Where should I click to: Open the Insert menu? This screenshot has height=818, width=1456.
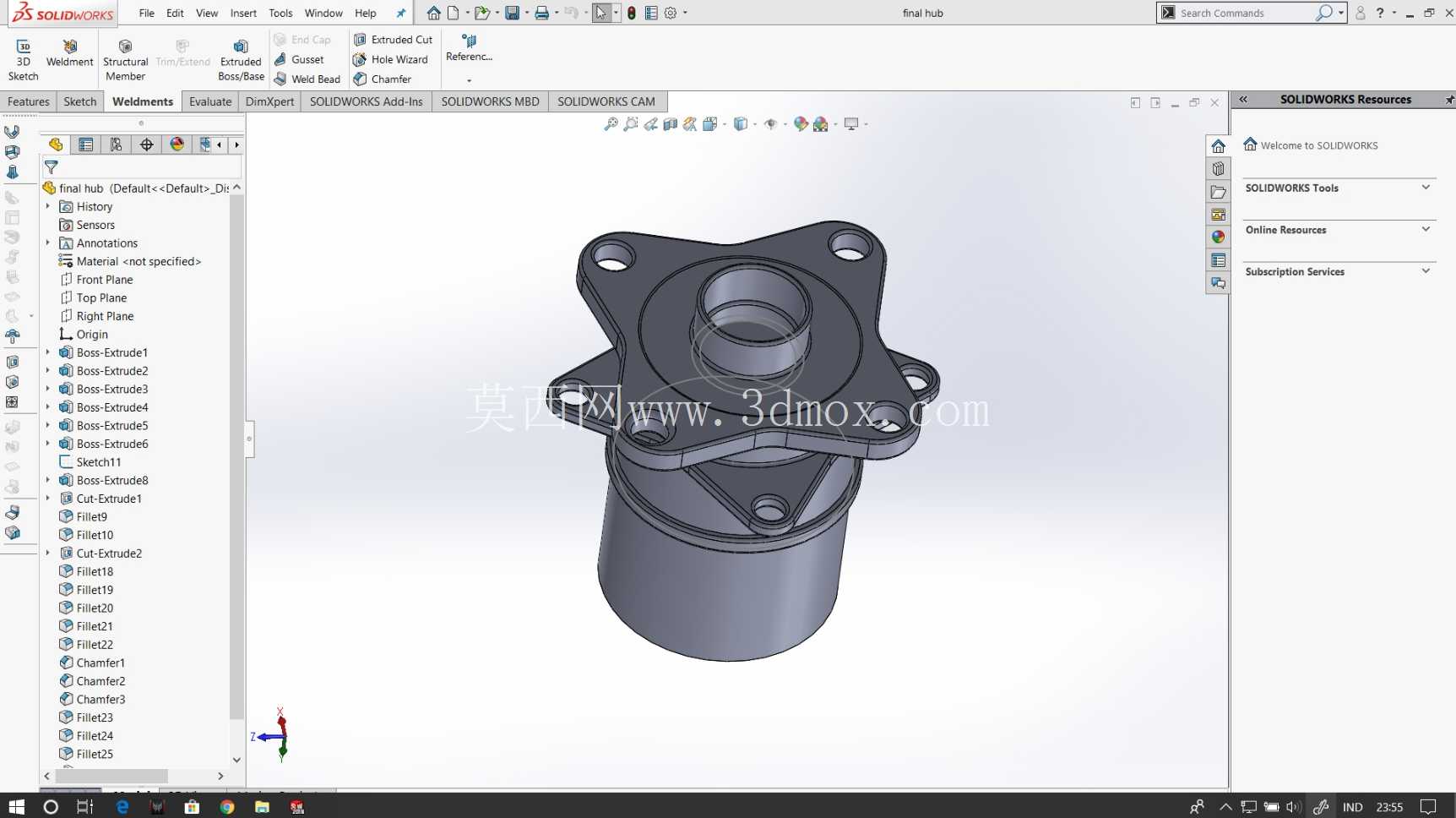tap(243, 13)
